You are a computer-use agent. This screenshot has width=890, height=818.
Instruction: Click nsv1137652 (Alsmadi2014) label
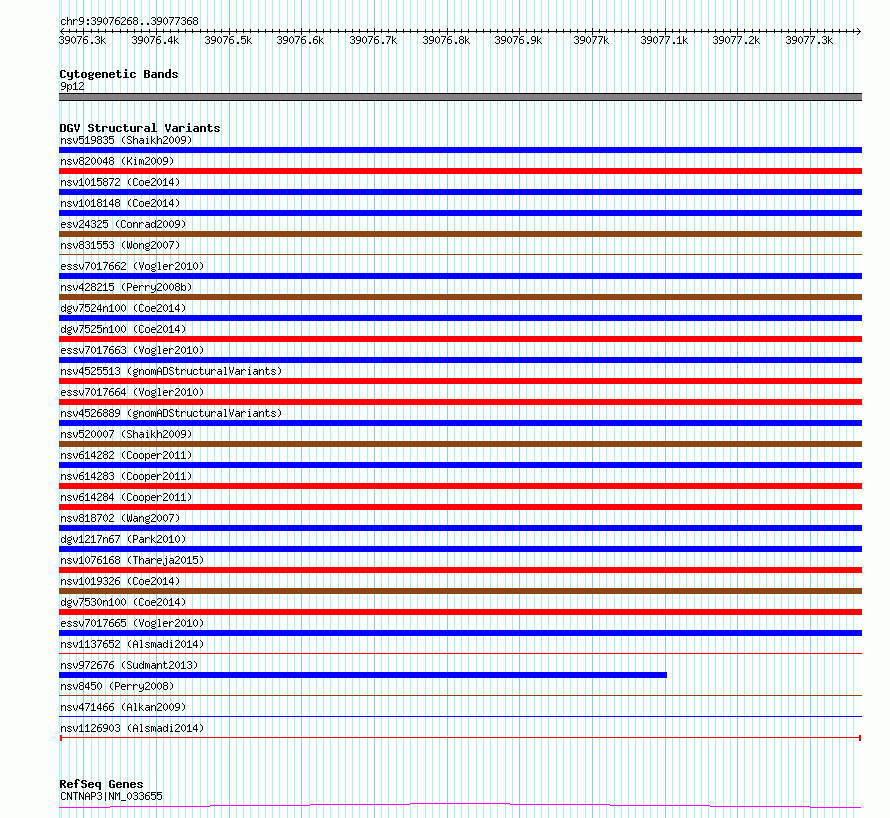(132, 644)
